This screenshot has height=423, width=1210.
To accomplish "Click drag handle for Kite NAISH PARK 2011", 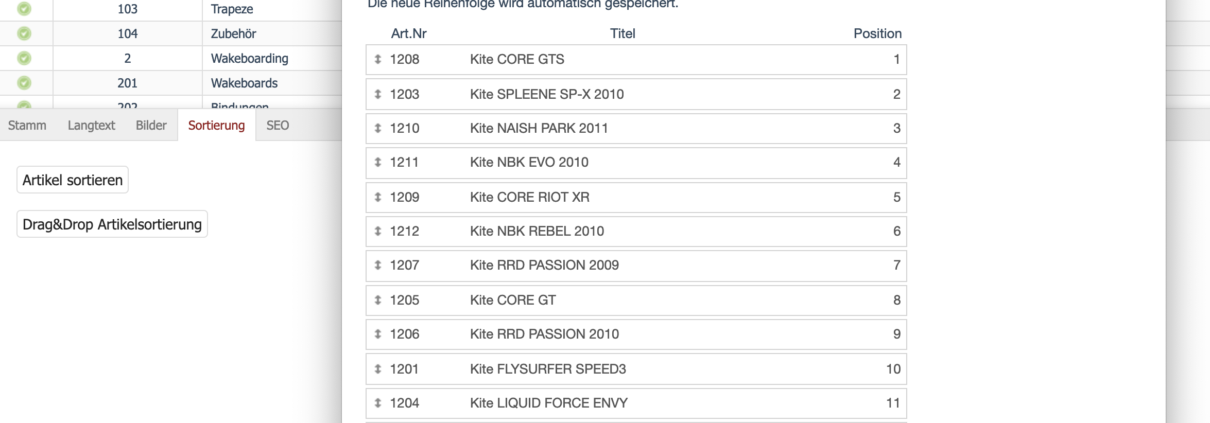I will (378, 129).
